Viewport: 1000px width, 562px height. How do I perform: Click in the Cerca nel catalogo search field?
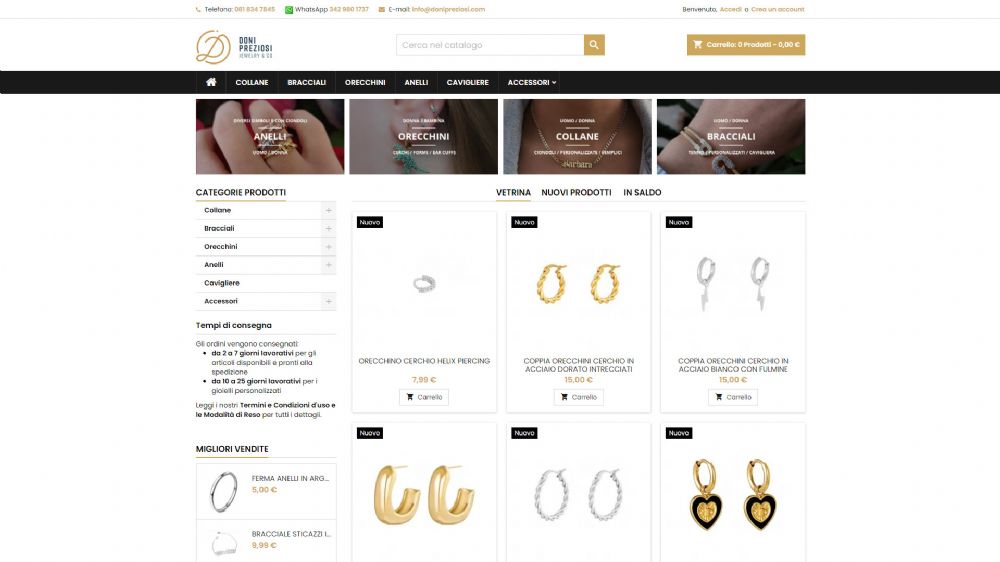490,45
